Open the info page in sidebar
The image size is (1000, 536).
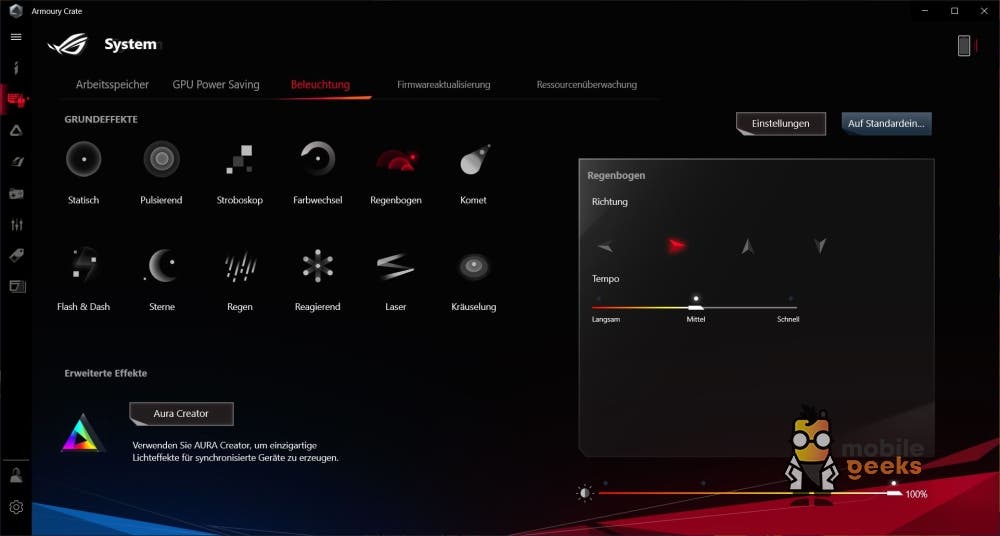[x=17, y=68]
